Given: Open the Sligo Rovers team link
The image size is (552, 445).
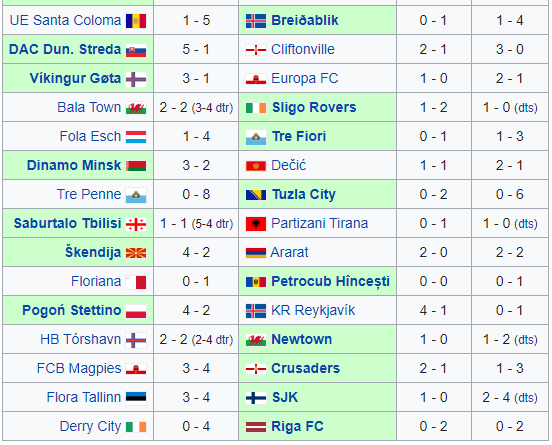Looking at the screenshot, I should coord(314,107).
